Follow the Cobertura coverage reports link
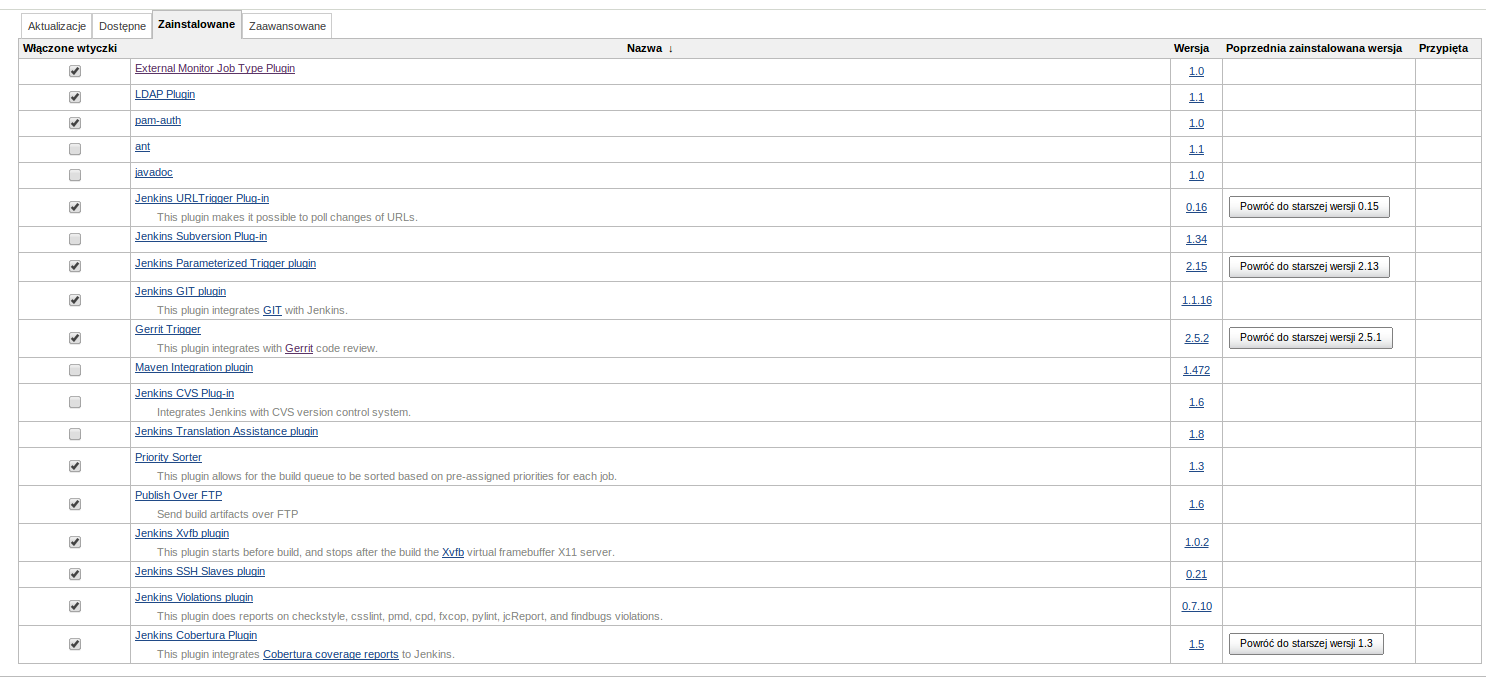 (x=330, y=655)
